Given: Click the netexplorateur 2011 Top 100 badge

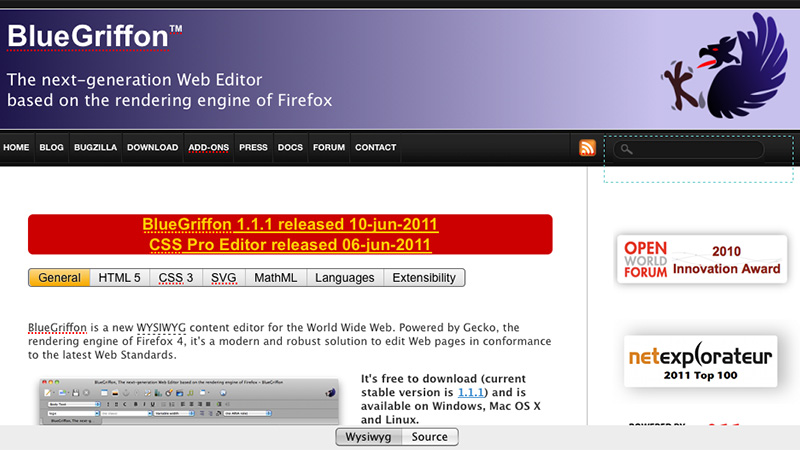Looking at the screenshot, I should [x=701, y=361].
